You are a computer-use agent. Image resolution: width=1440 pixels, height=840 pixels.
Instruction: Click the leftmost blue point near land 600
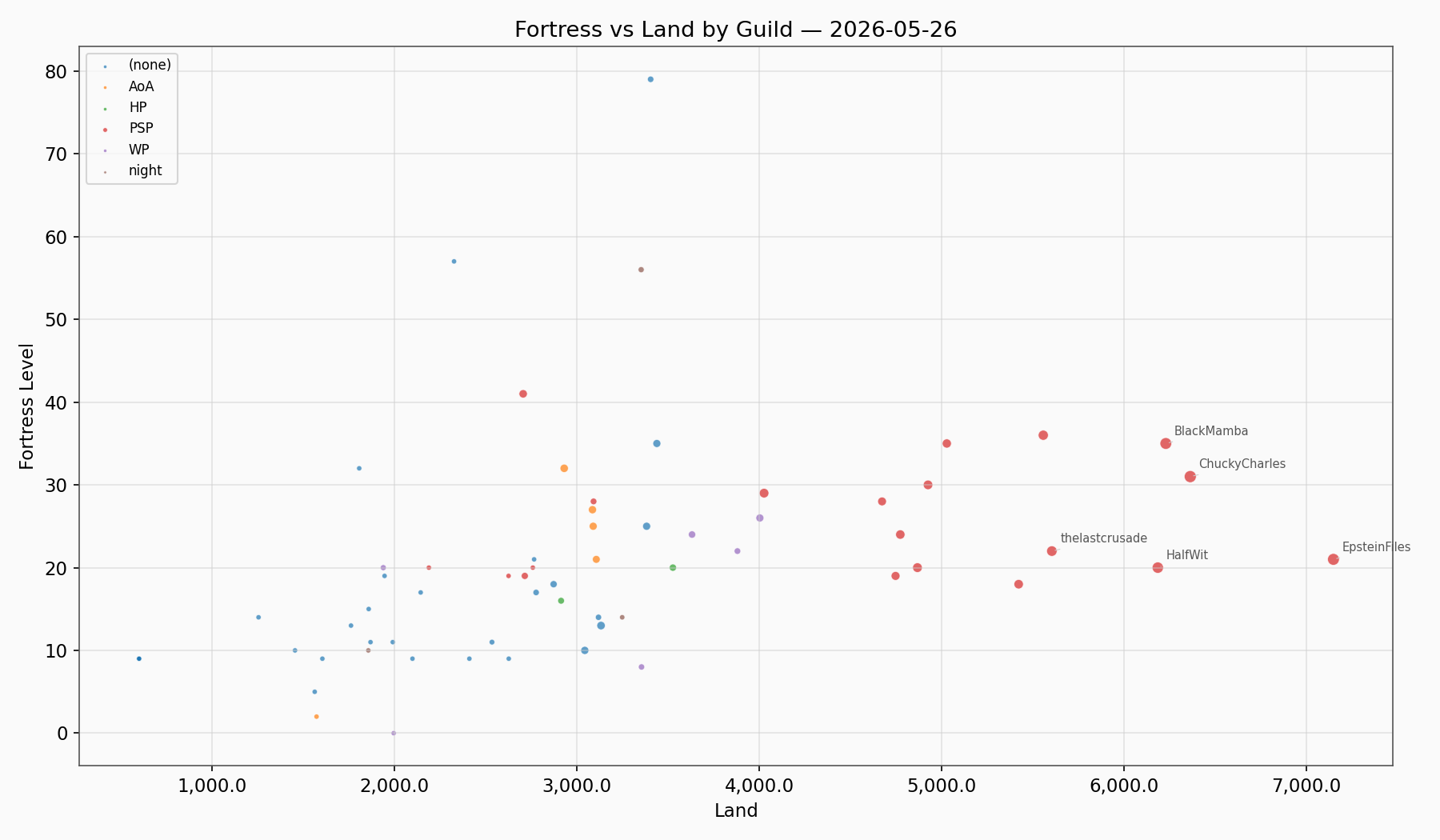pos(139,658)
